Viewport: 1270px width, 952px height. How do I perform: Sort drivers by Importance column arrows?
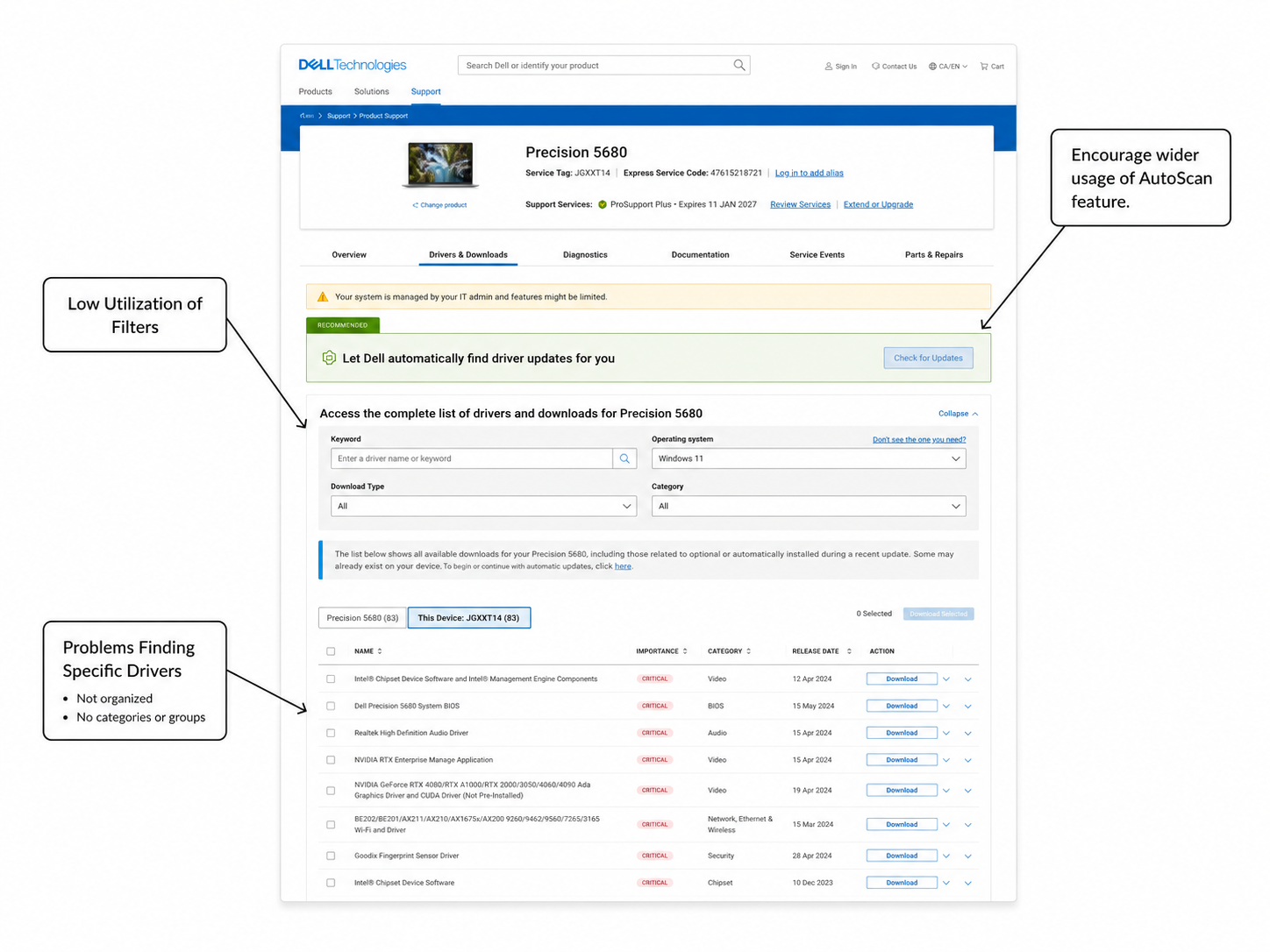coord(685,651)
